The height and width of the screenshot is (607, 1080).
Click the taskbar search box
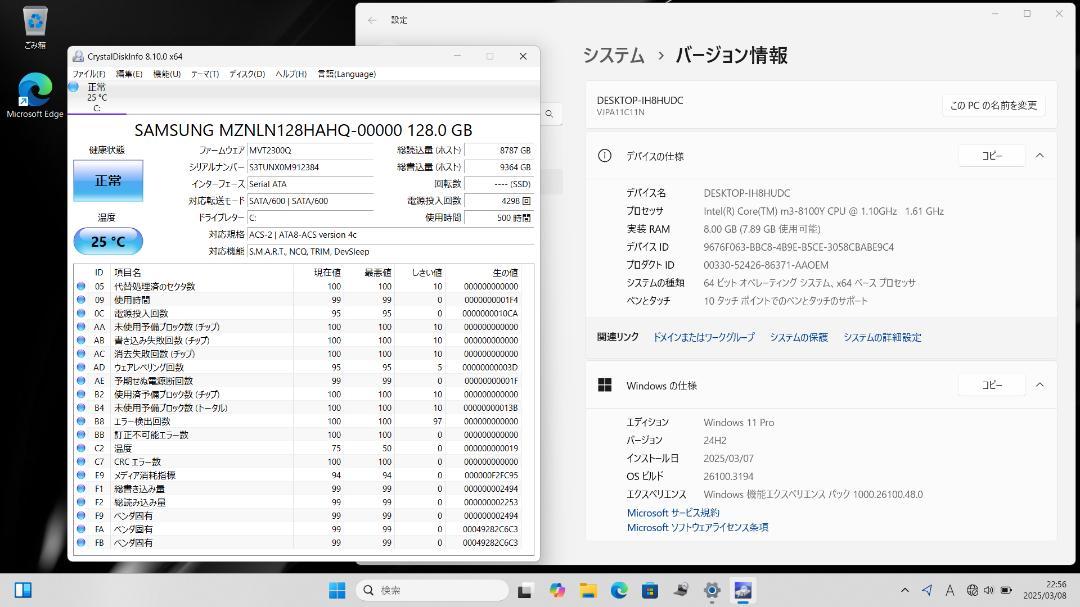pyautogui.click(x=433, y=590)
